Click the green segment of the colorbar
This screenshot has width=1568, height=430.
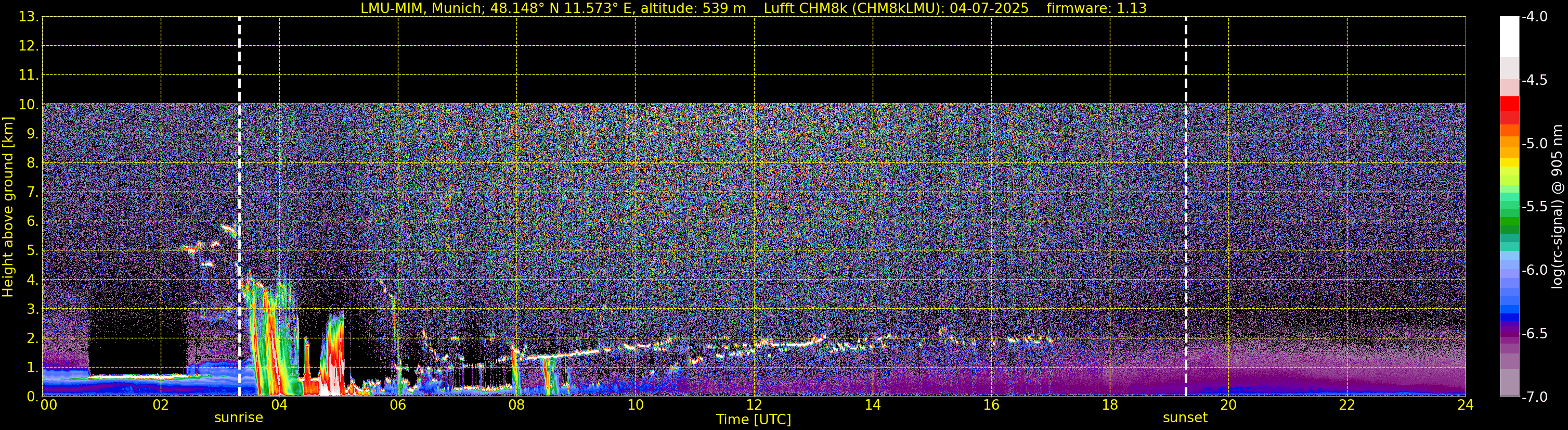coord(1509,222)
